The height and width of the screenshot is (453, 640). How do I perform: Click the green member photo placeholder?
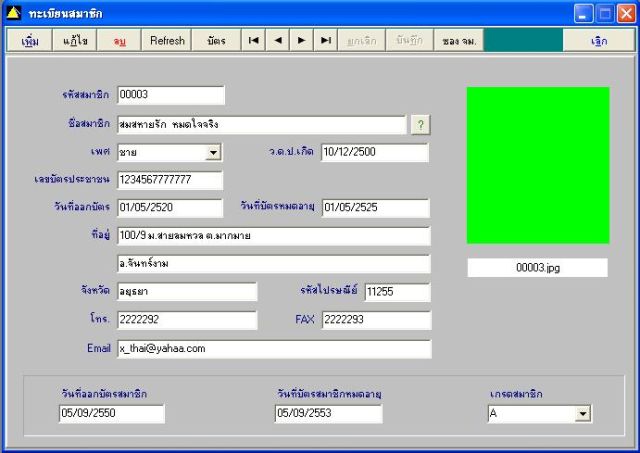(538, 165)
